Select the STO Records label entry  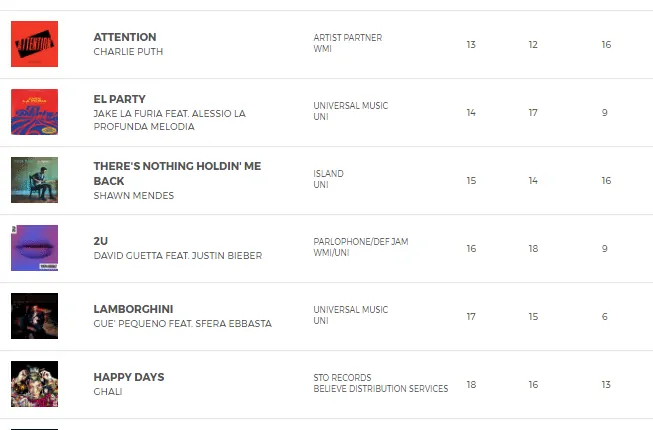[342, 378]
